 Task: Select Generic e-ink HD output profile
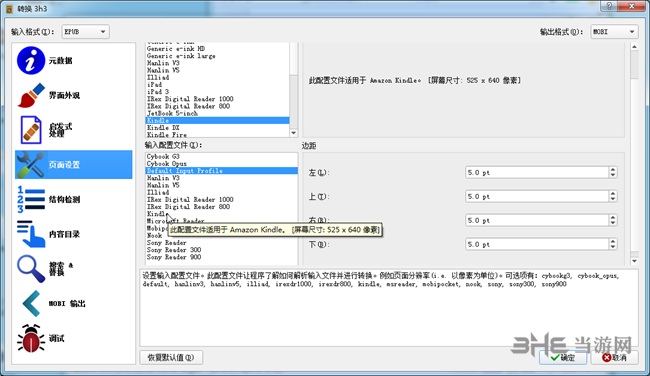[217, 49]
